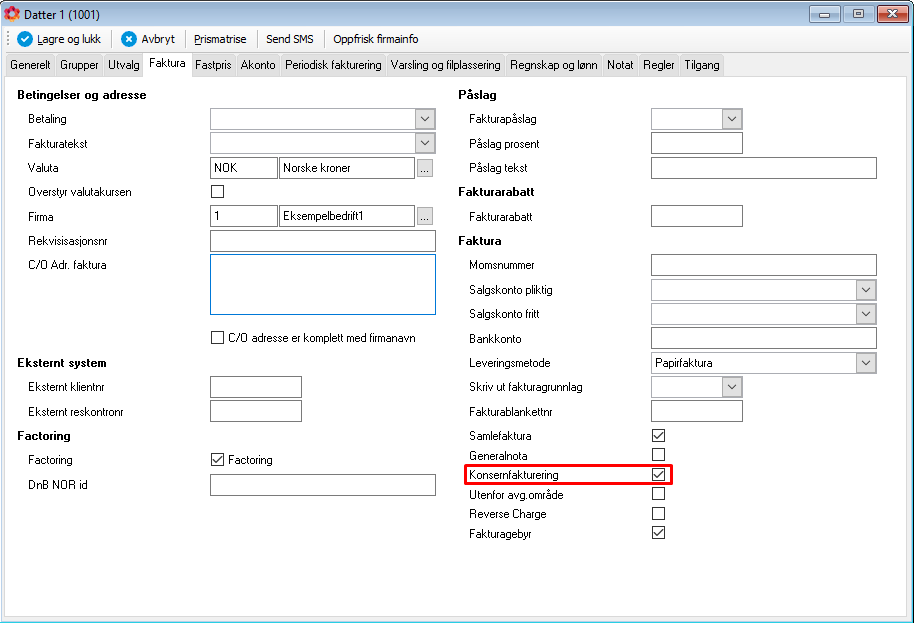The height and width of the screenshot is (623, 914).
Task: Click the Prismatrise toolbar button
Action: point(220,39)
